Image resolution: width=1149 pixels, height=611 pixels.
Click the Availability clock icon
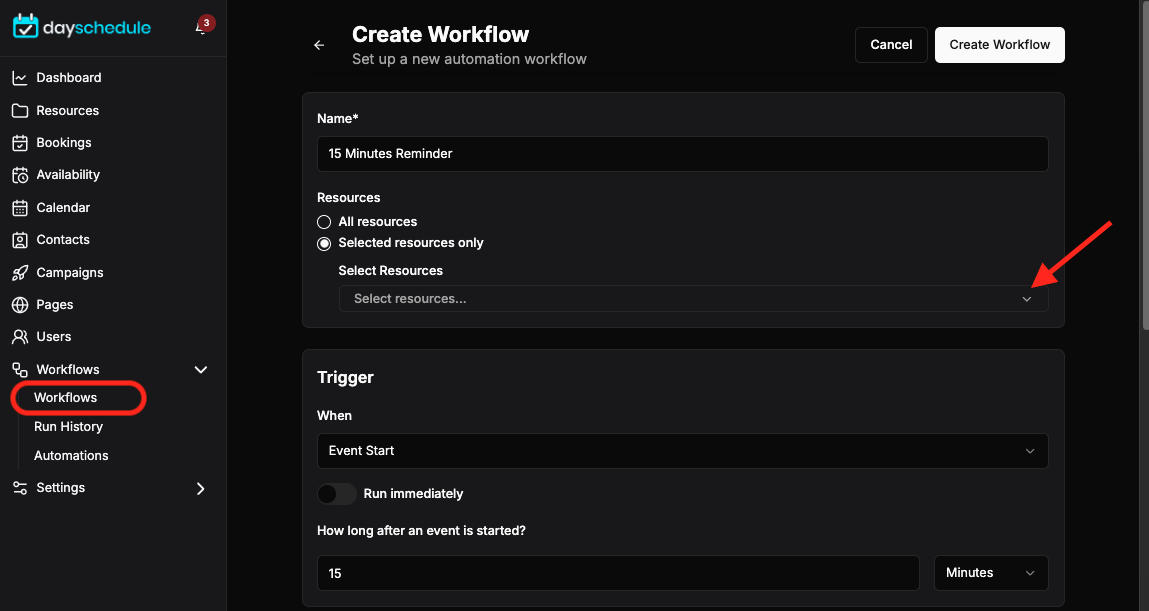coord(20,175)
